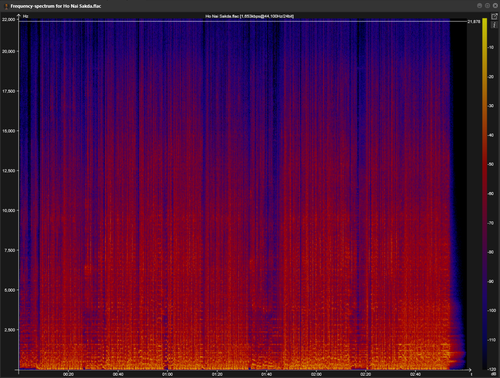The image size is (500, 378).
Task: Click the 02:00 time axis label
Action: [x=316, y=374]
